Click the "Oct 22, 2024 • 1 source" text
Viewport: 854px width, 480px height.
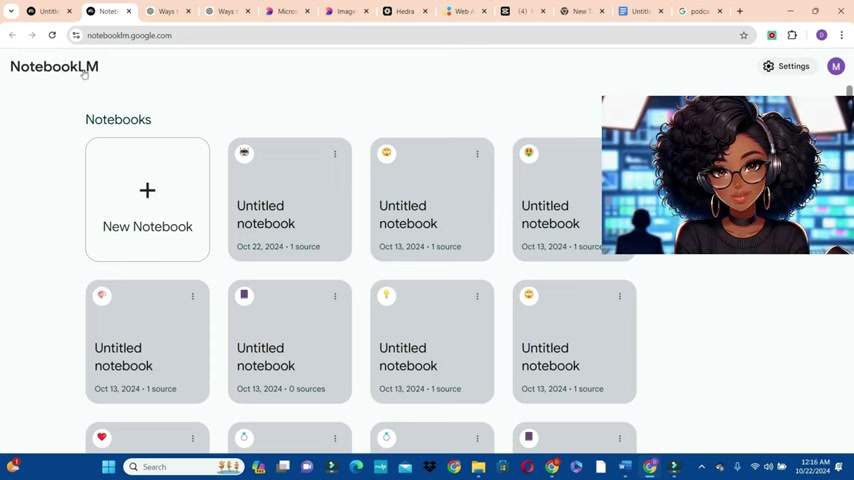click(x=278, y=247)
